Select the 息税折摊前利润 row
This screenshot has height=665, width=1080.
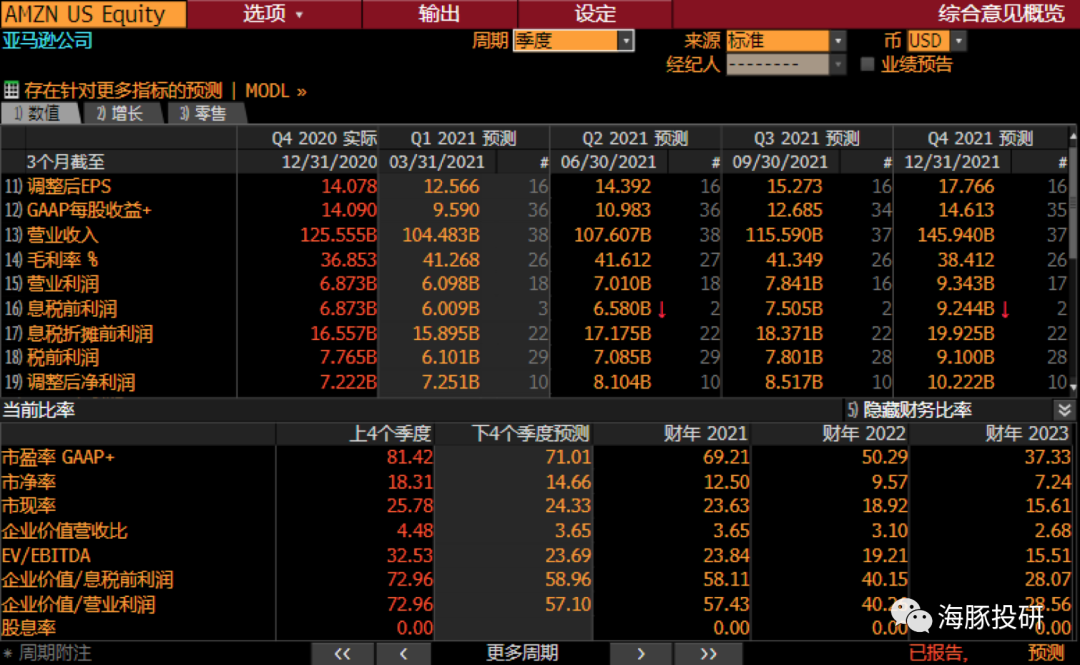tap(535, 334)
